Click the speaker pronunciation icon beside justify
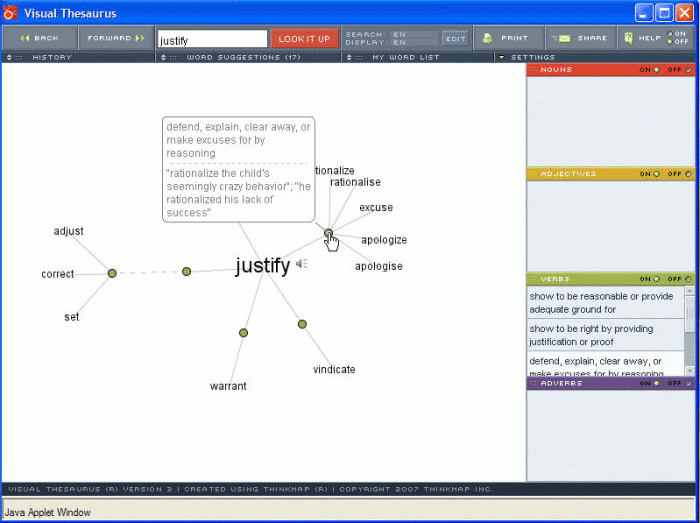 302,263
